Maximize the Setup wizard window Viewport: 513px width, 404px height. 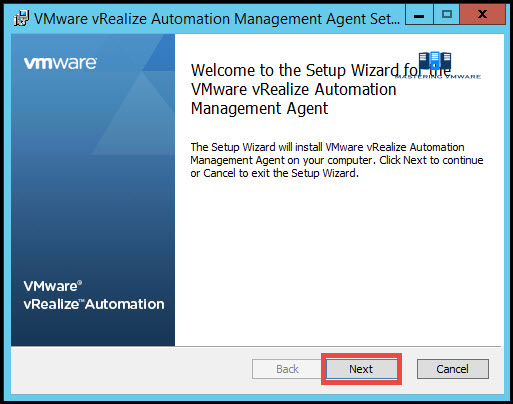(446, 15)
